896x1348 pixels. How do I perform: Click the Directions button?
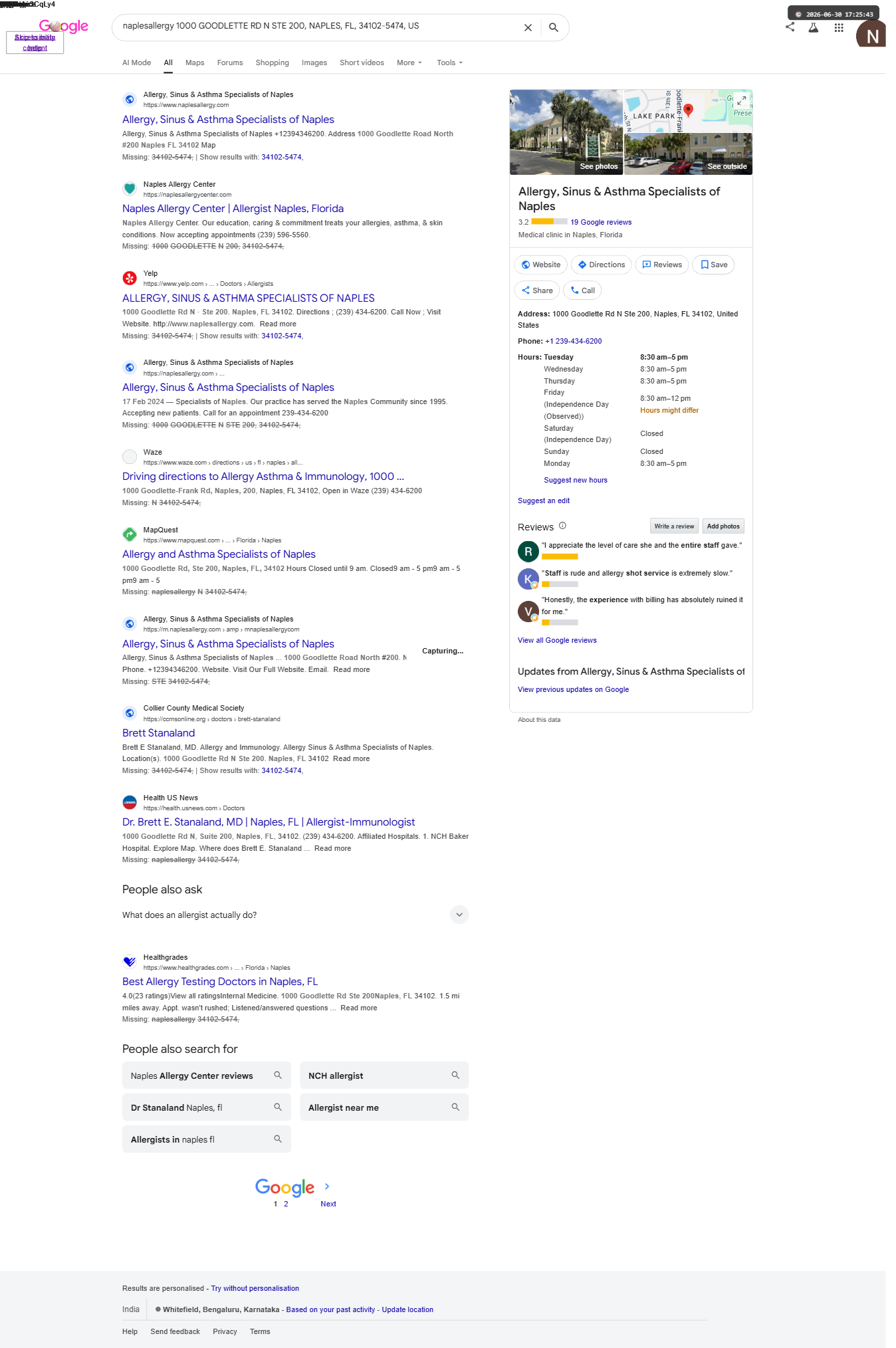[602, 265]
